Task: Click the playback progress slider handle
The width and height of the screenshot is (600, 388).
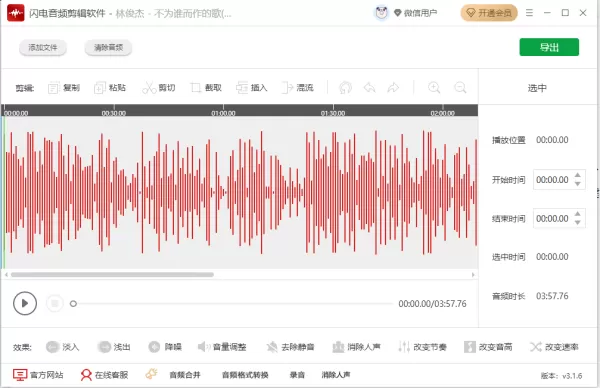Action: (73, 304)
